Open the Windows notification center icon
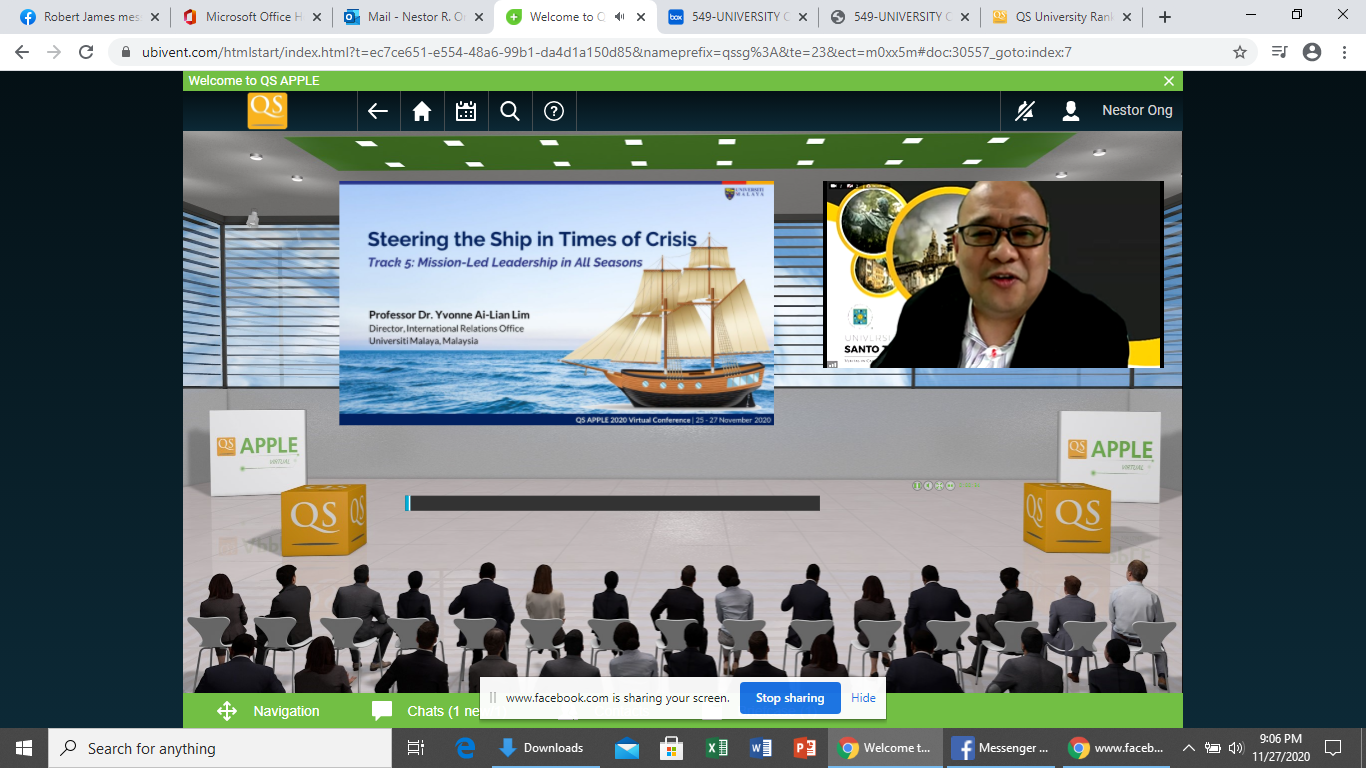The image size is (1366, 768). 1333,748
